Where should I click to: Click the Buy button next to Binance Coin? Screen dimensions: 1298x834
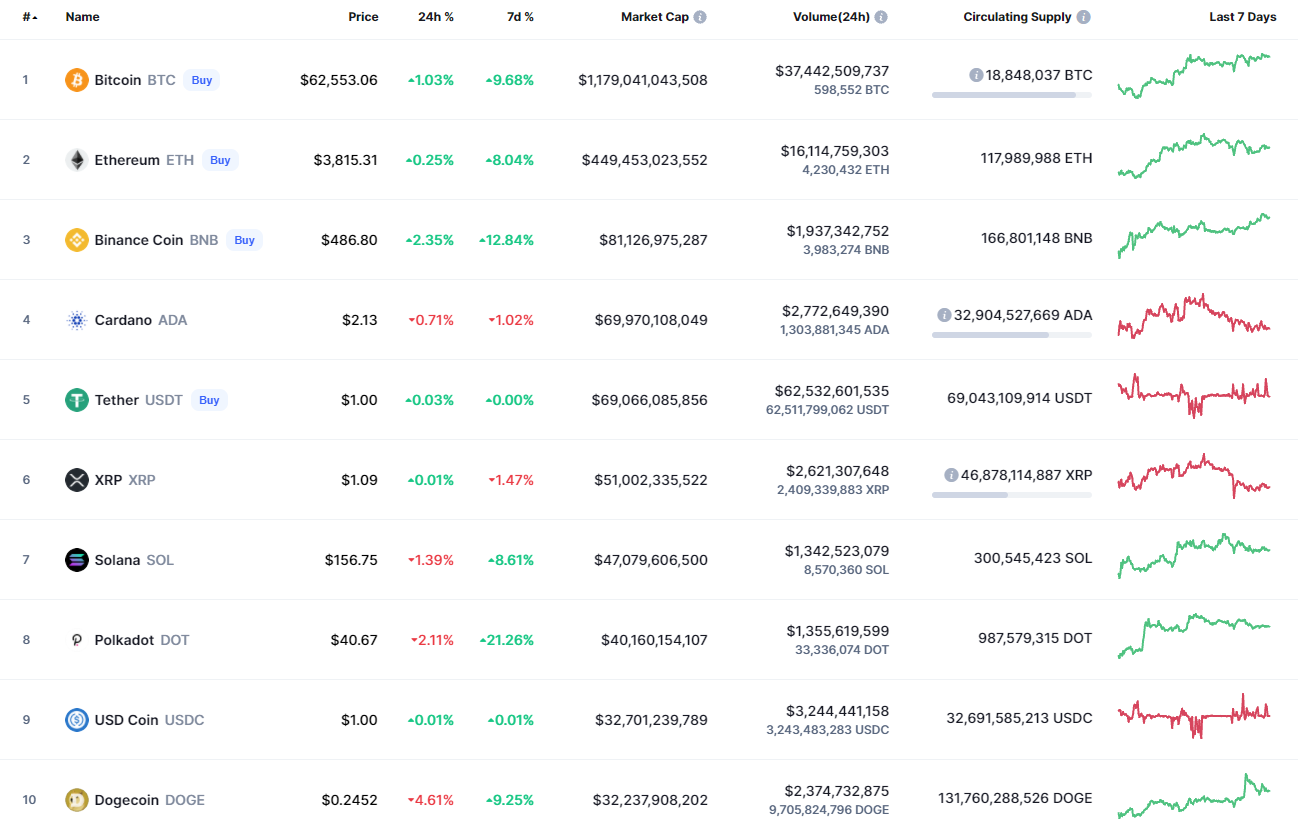pos(244,240)
